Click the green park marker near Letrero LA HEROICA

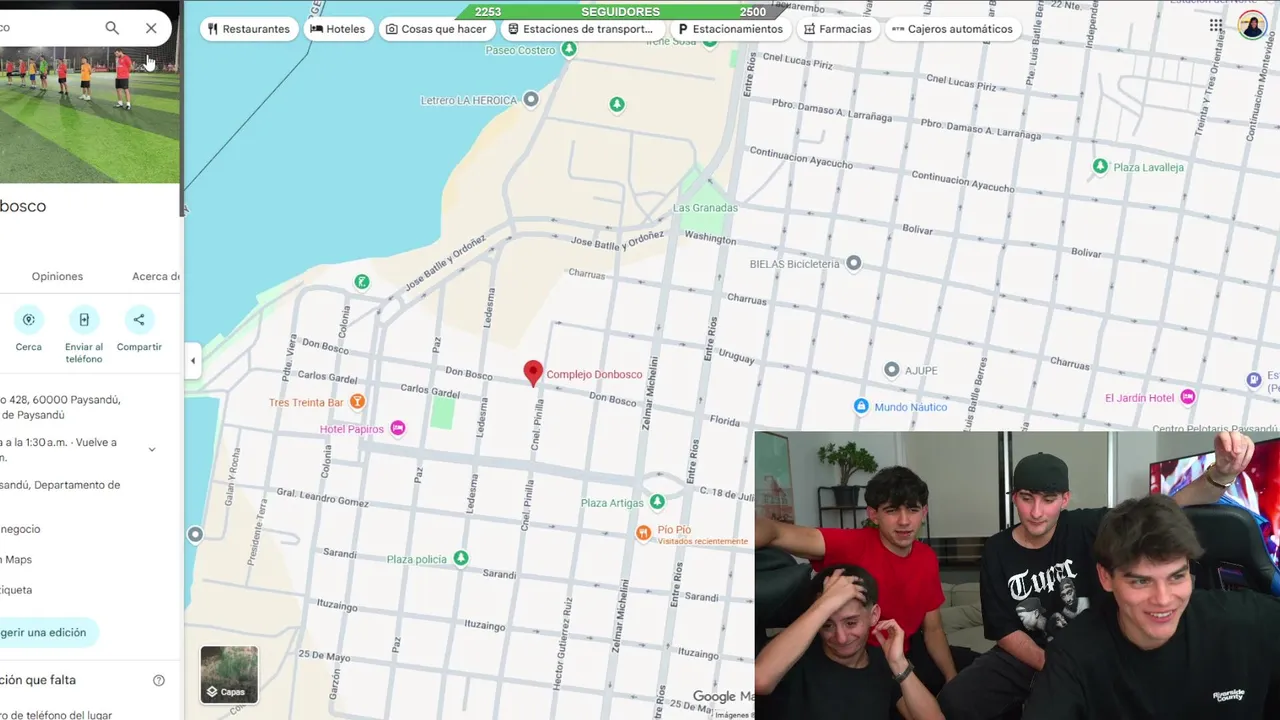pos(617,104)
